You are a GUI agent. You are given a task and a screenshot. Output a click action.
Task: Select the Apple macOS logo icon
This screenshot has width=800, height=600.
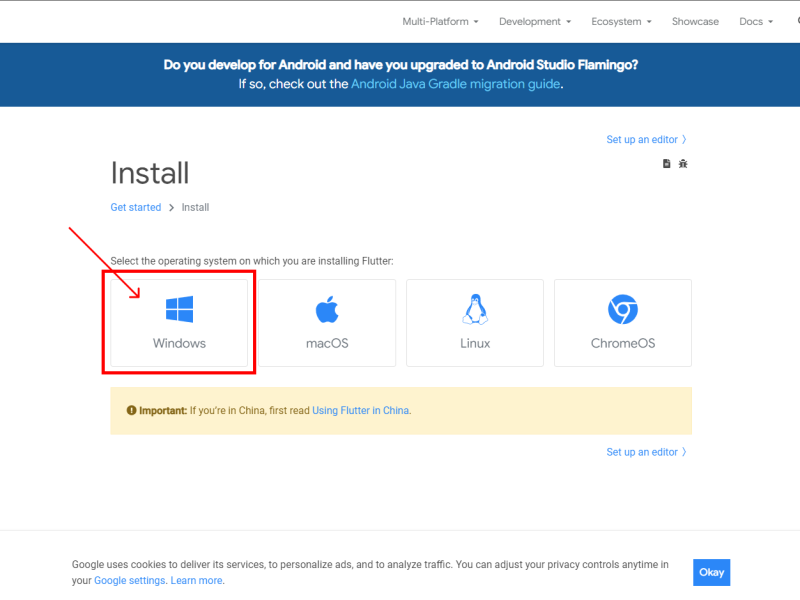point(327,309)
